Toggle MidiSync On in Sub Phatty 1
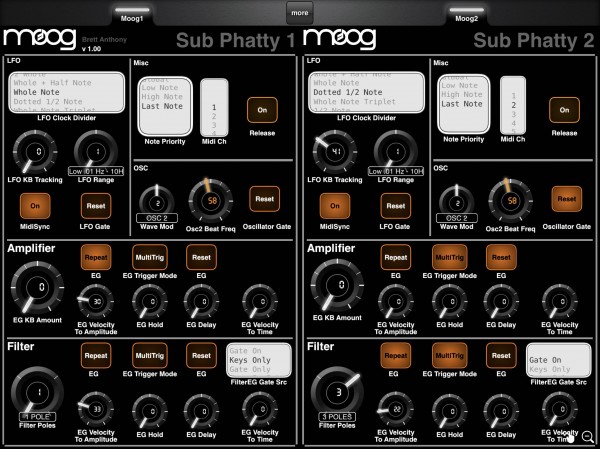Viewport: 600px width, 449px height. pos(35,206)
